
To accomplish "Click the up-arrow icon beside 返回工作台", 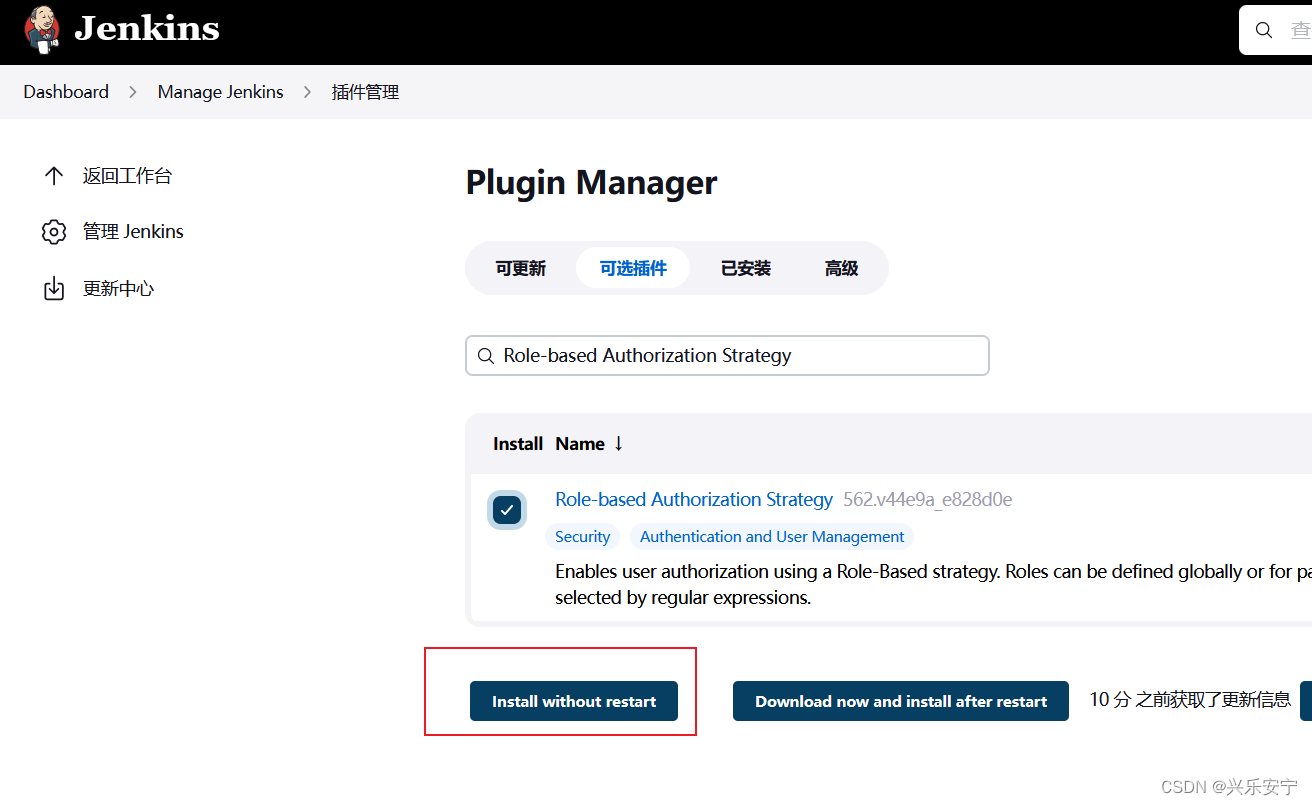I will click(x=54, y=176).
